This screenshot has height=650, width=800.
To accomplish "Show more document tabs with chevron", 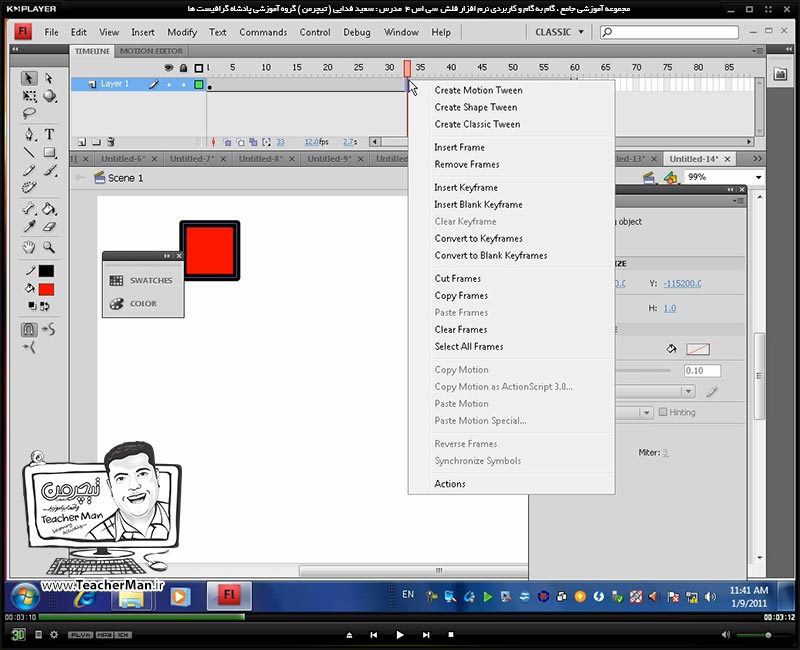I will click(758, 159).
